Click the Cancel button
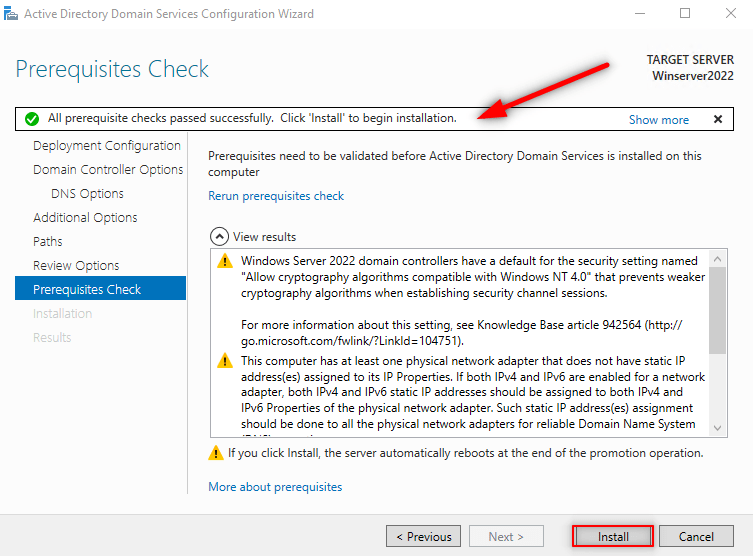The image size is (753, 556). [x=696, y=536]
